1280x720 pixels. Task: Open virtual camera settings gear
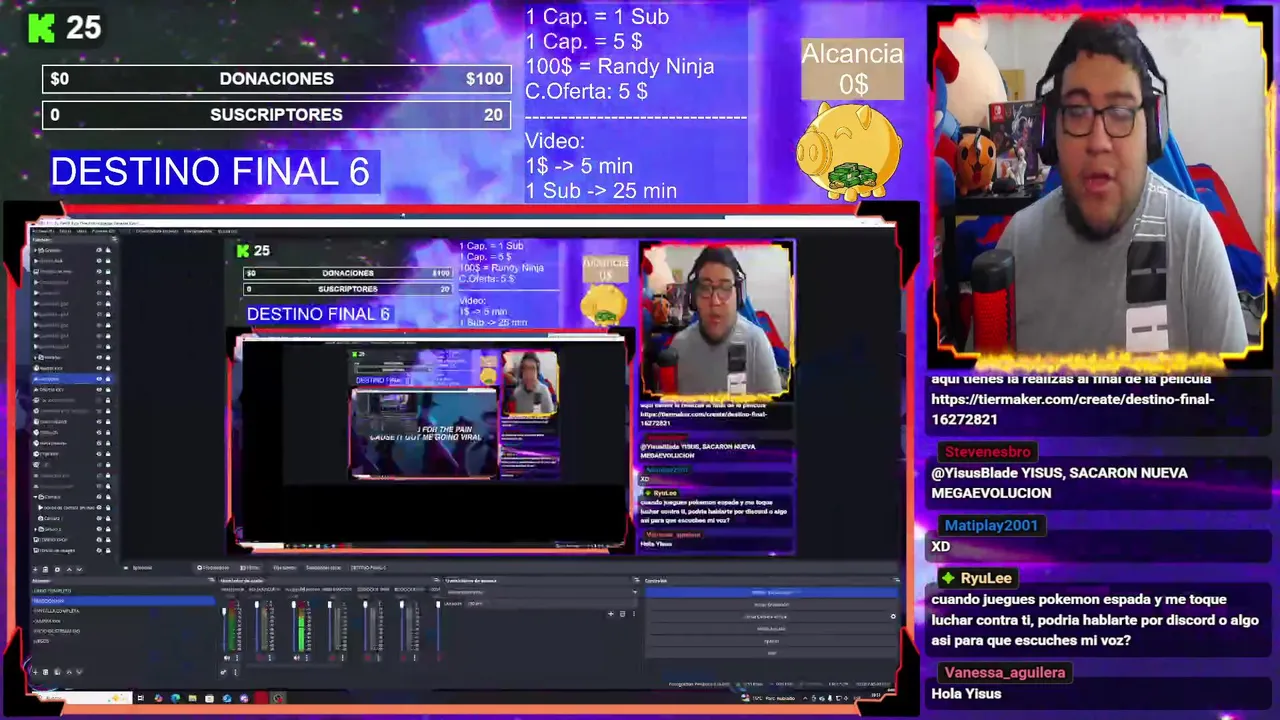[893, 616]
